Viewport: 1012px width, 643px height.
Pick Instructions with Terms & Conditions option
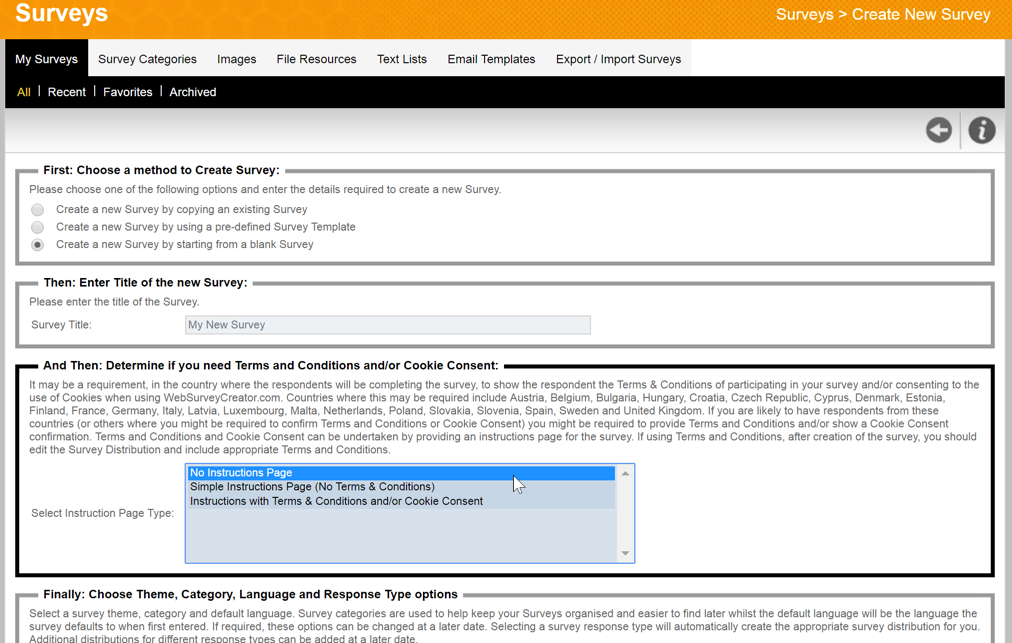tap(400, 501)
